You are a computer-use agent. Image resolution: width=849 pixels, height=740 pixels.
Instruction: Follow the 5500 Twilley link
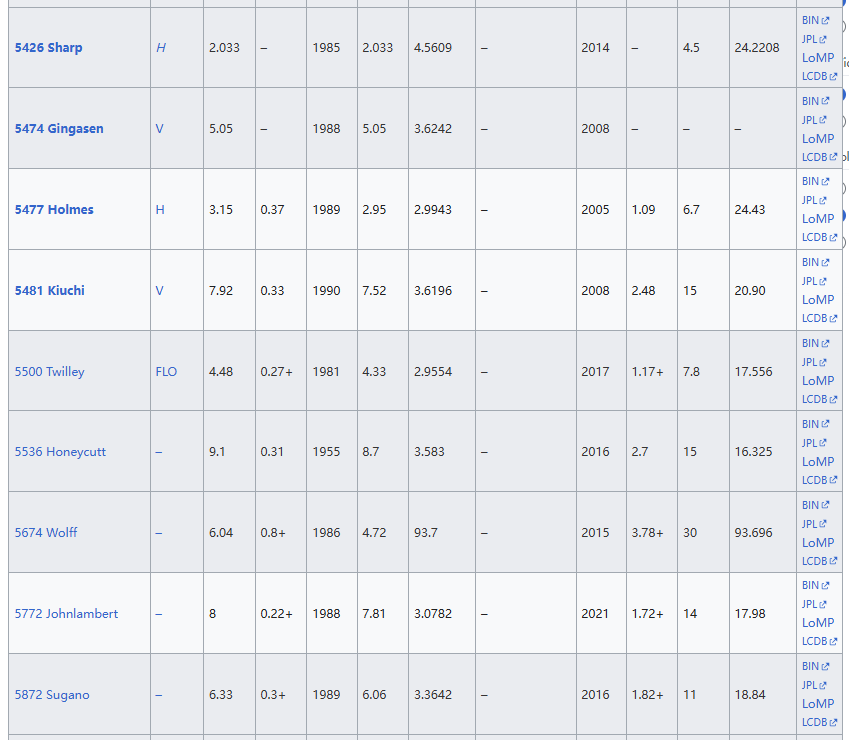pyautogui.click(x=49, y=372)
